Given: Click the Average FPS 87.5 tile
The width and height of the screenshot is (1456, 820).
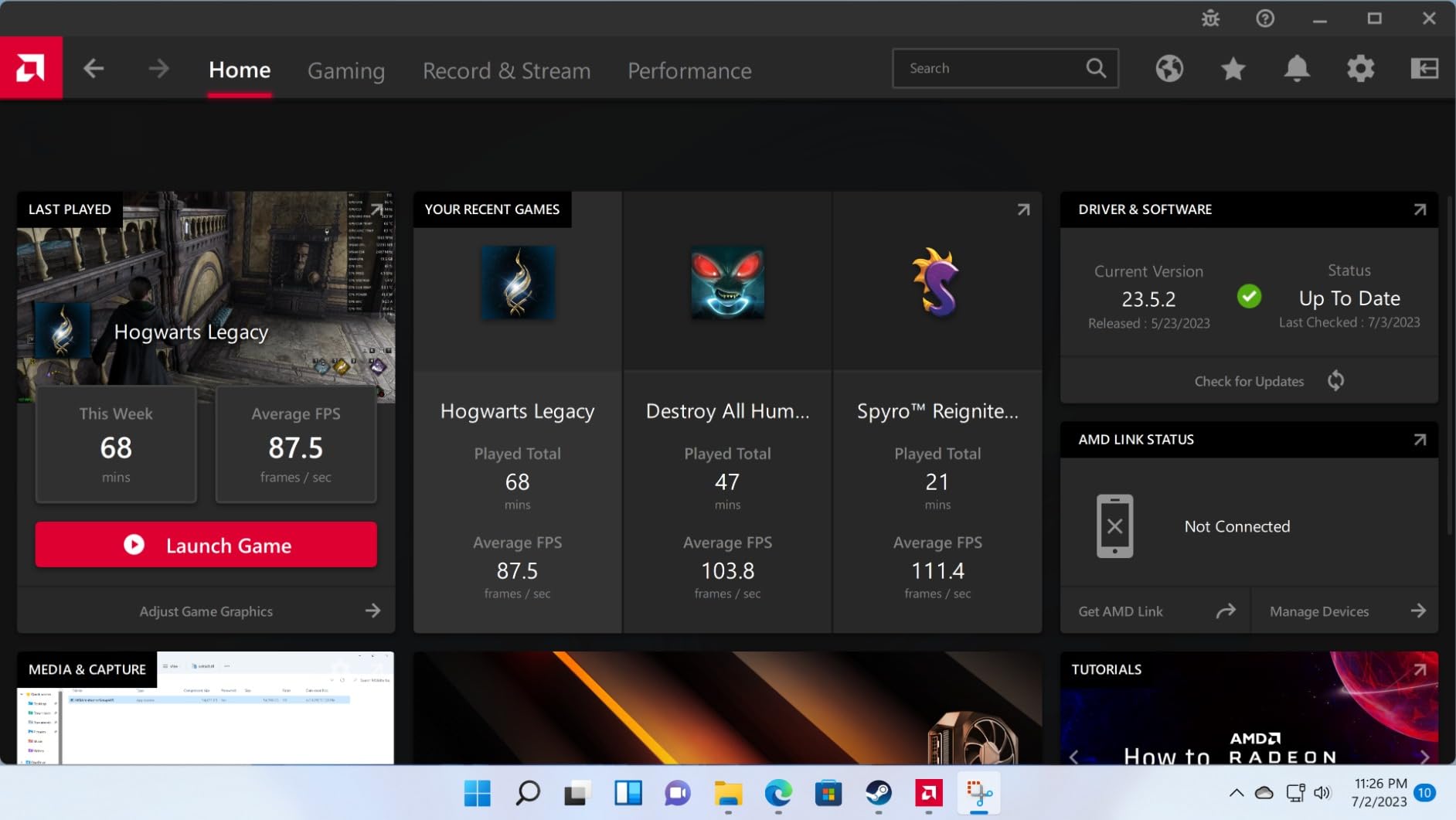Looking at the screenshot, I should pyautogui.click(x=296, y=444).
